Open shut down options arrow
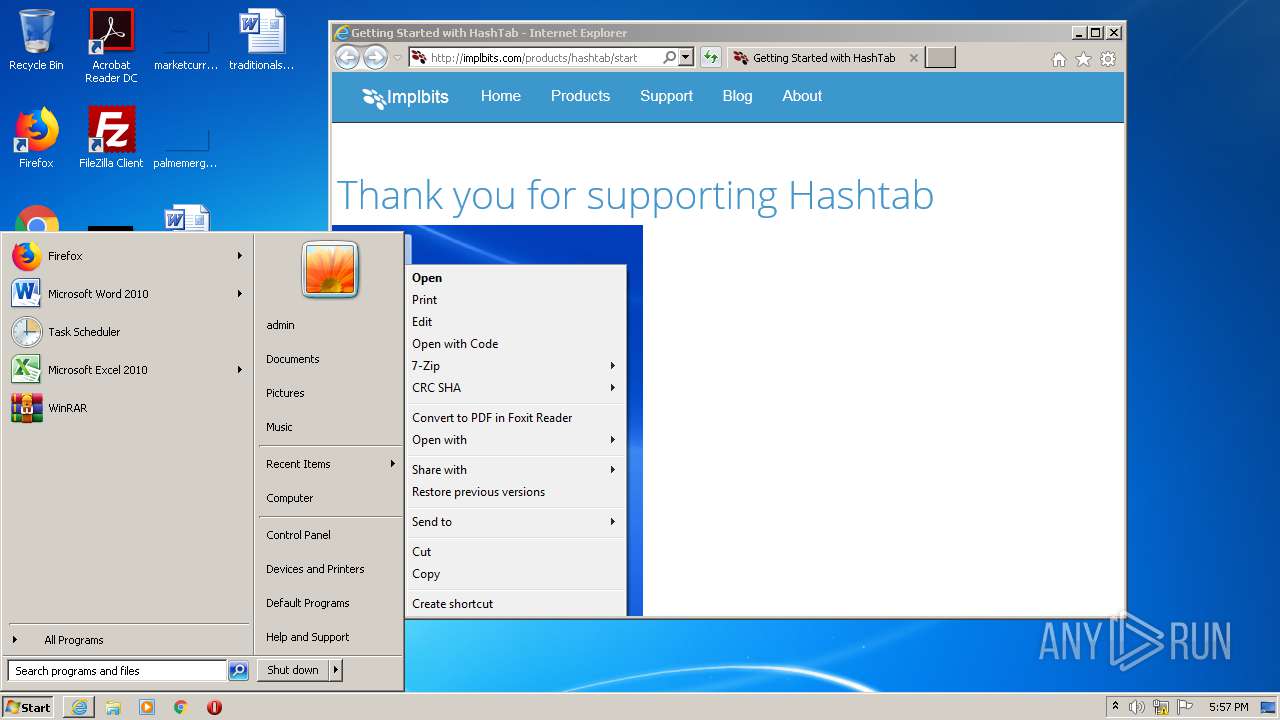 [x=336, y=671]
